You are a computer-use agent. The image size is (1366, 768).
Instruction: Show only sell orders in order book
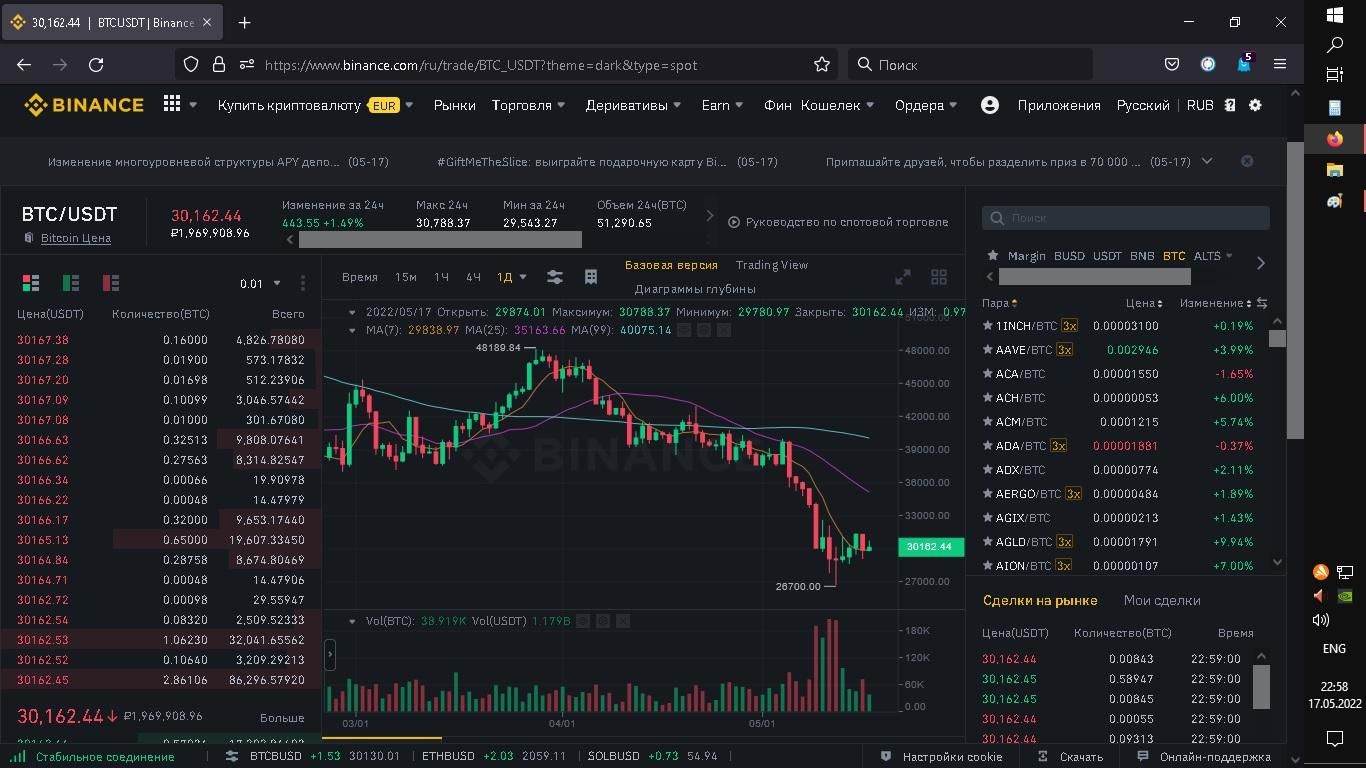coord(111,283)
